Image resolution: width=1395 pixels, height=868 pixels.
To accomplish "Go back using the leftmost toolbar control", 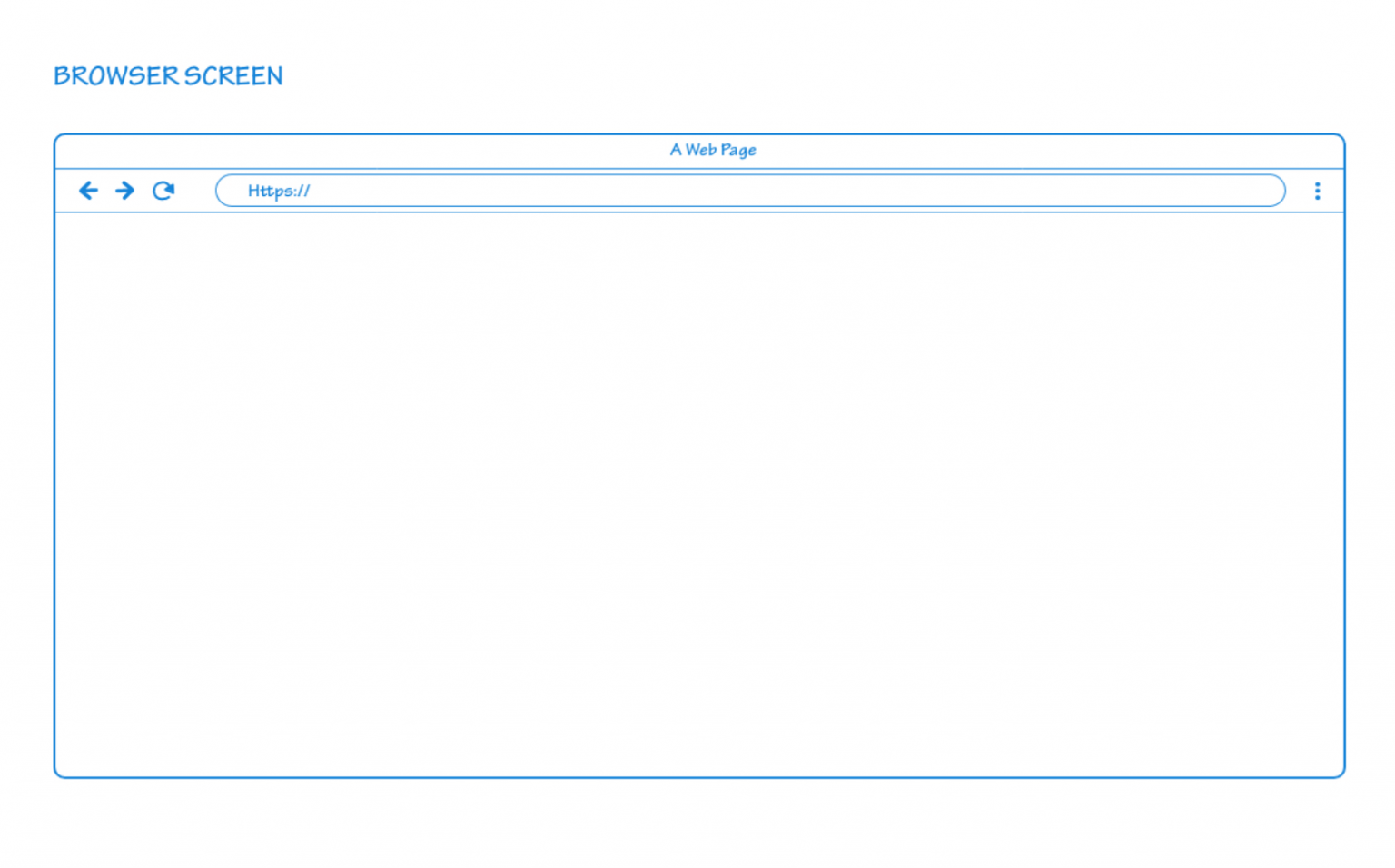I will 88,191.
